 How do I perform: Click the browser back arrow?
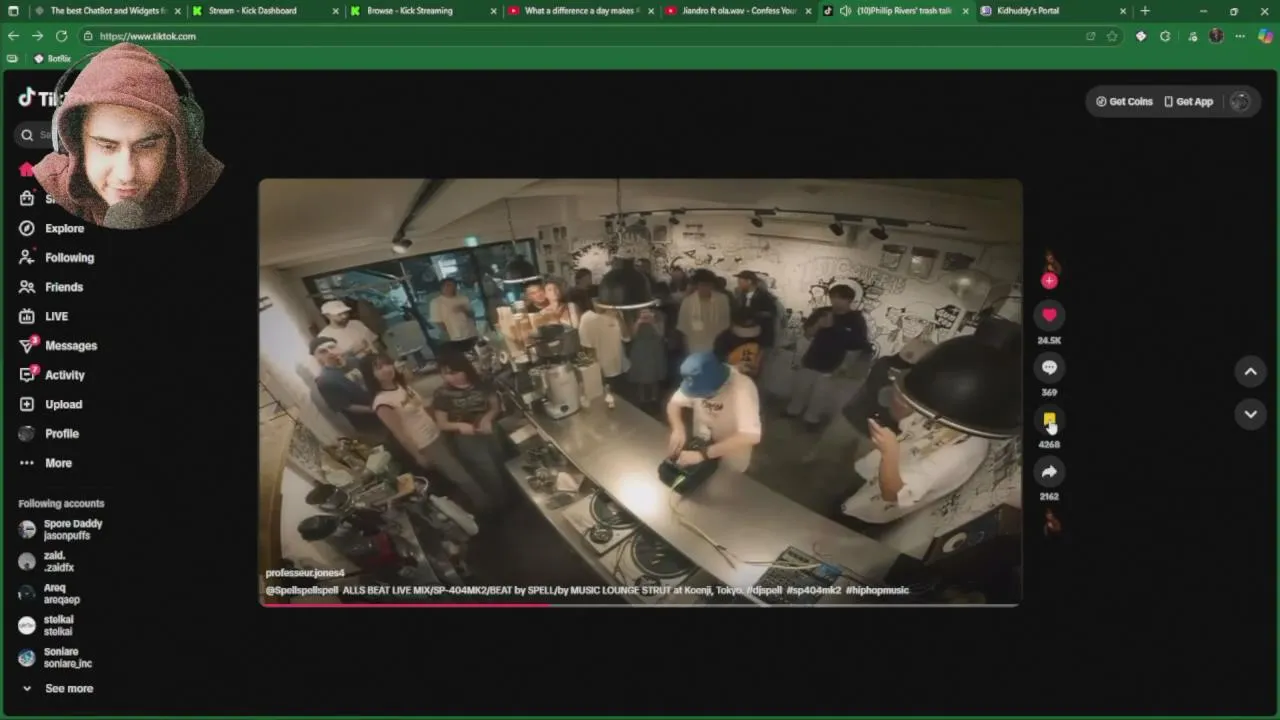tap(13, 36)
